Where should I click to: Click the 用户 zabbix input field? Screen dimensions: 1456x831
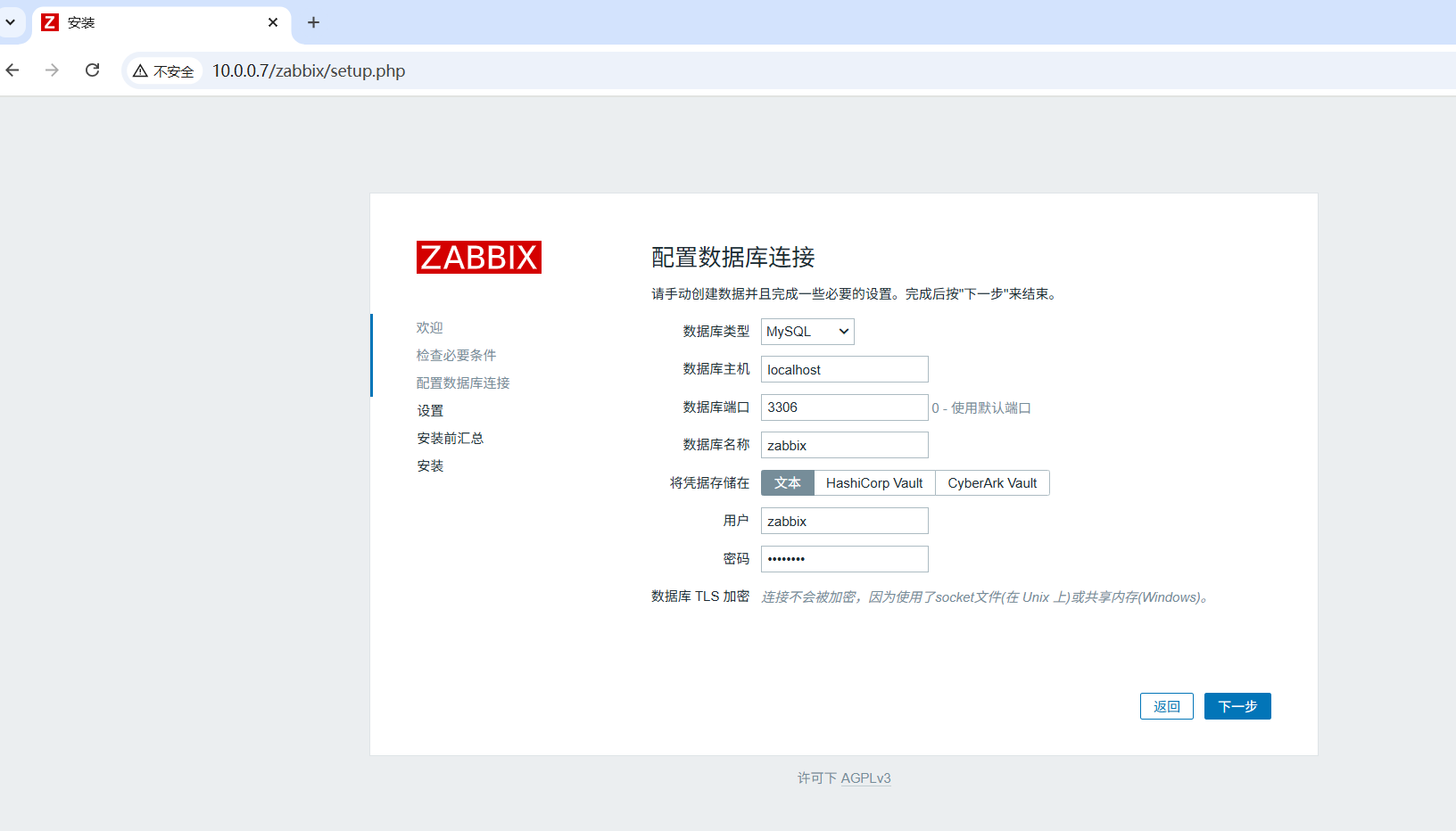click(x=845, y=521)
